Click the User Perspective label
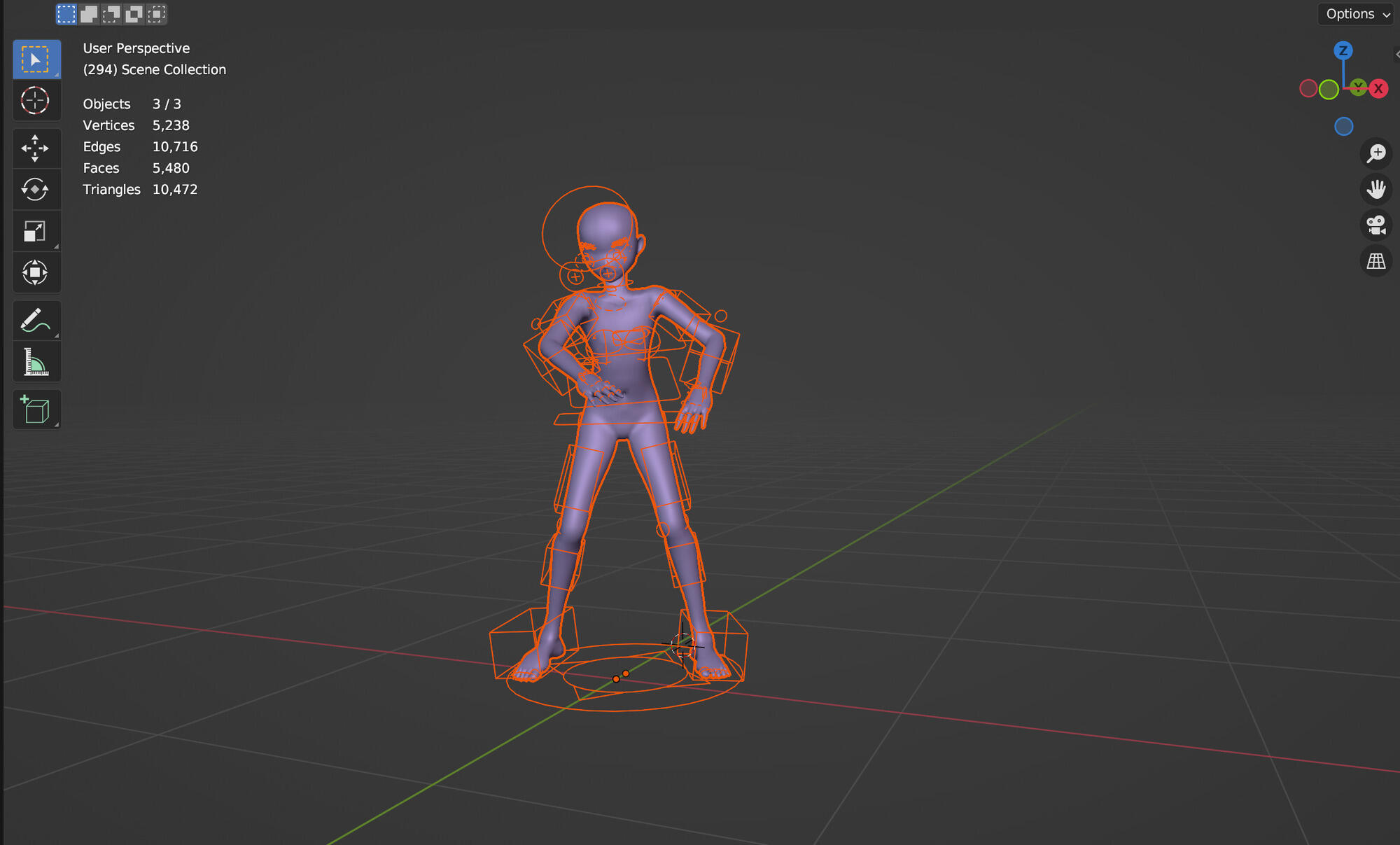Screen dimensions: 1400x845 [136, 48]
